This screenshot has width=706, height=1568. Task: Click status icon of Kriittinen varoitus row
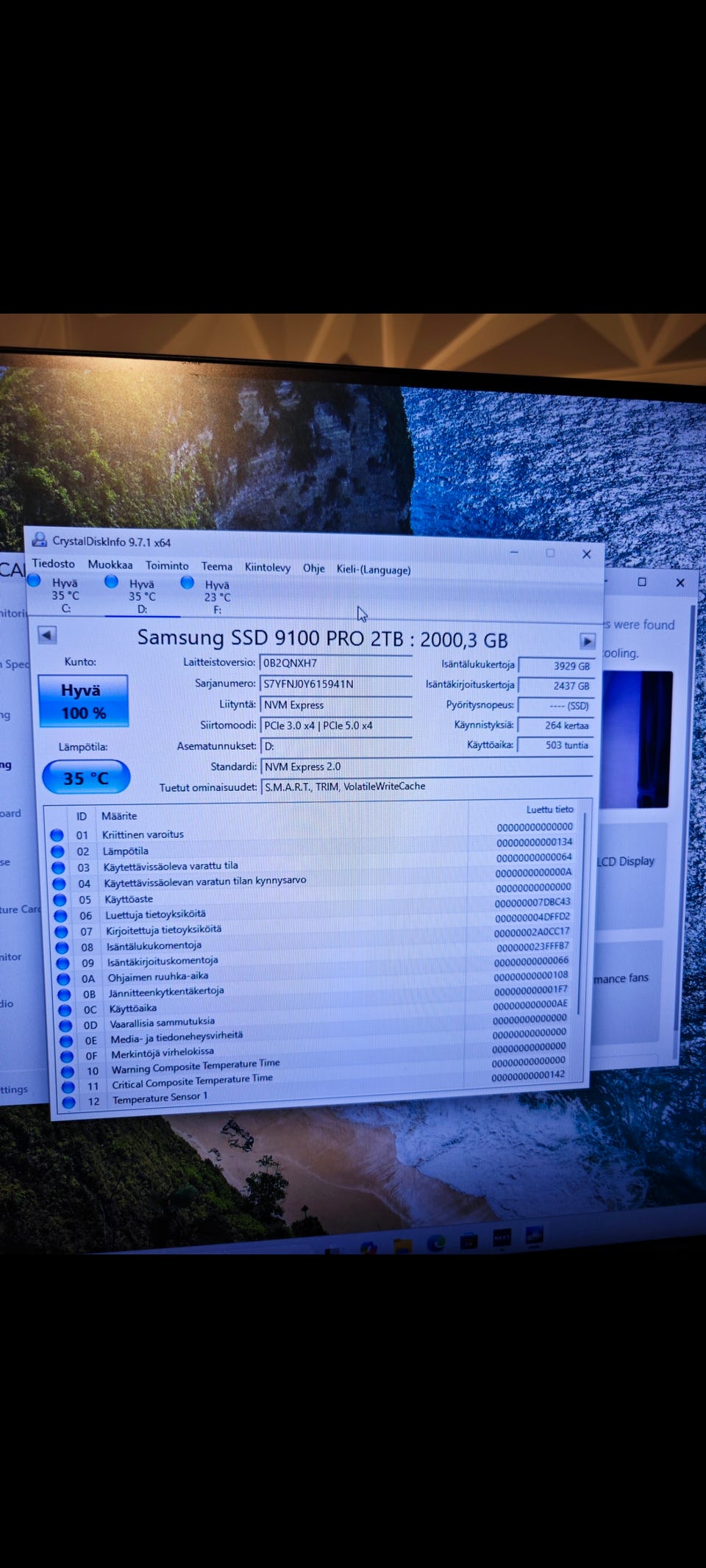point(57,835)
